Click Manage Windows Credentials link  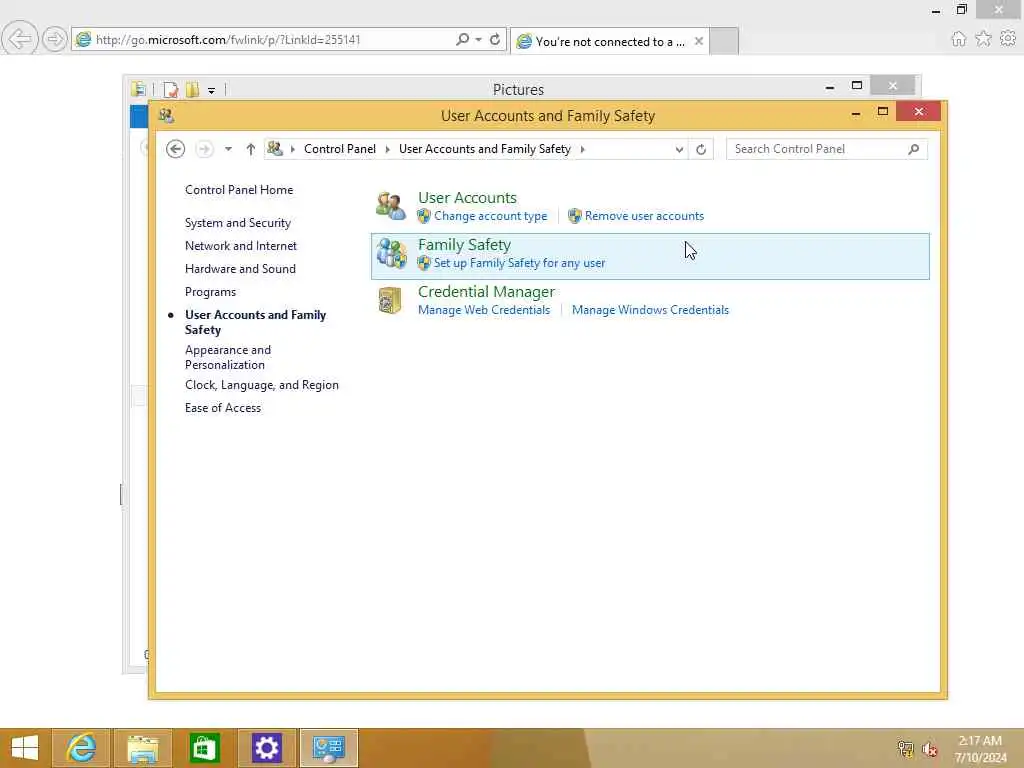coord(650,310)
